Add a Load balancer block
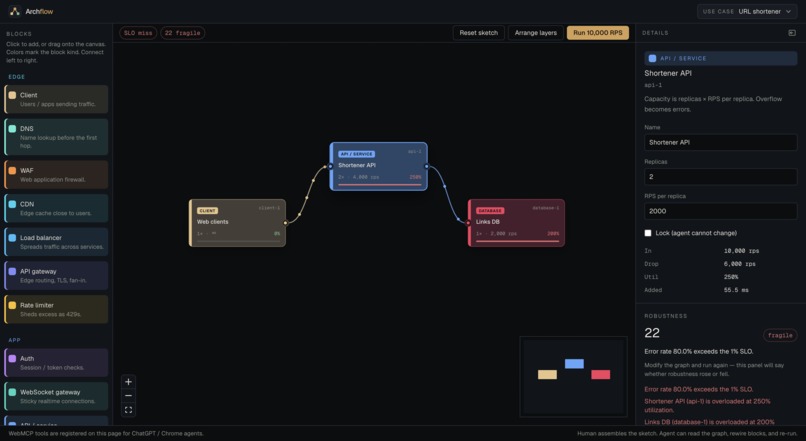 [x=56, y=242]
